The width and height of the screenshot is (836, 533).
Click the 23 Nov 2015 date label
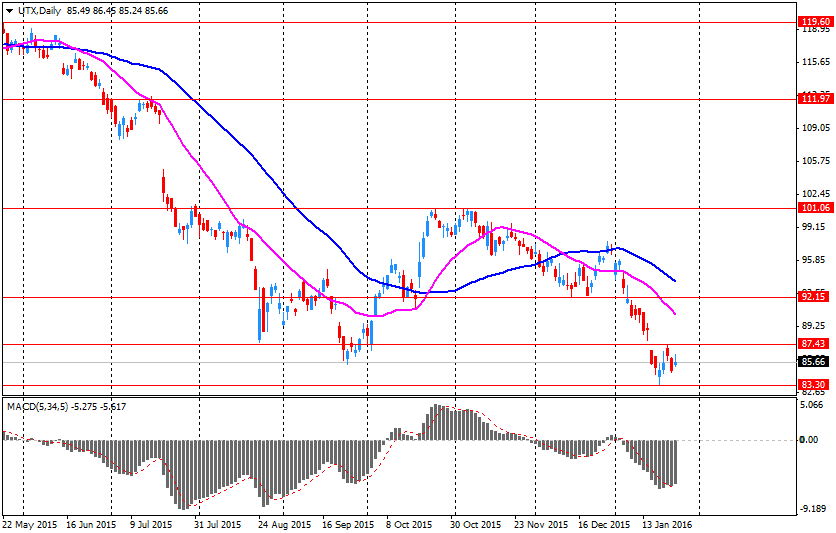pos(542,525)
